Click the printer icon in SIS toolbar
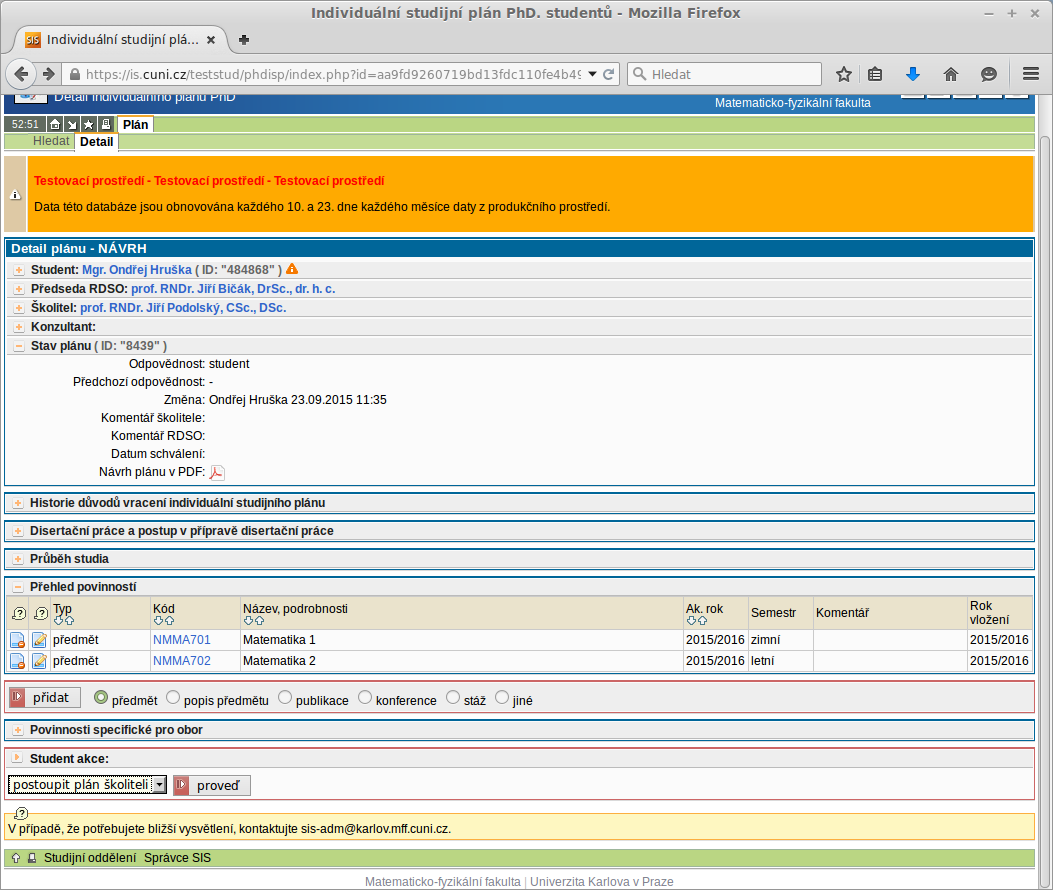 105,124
